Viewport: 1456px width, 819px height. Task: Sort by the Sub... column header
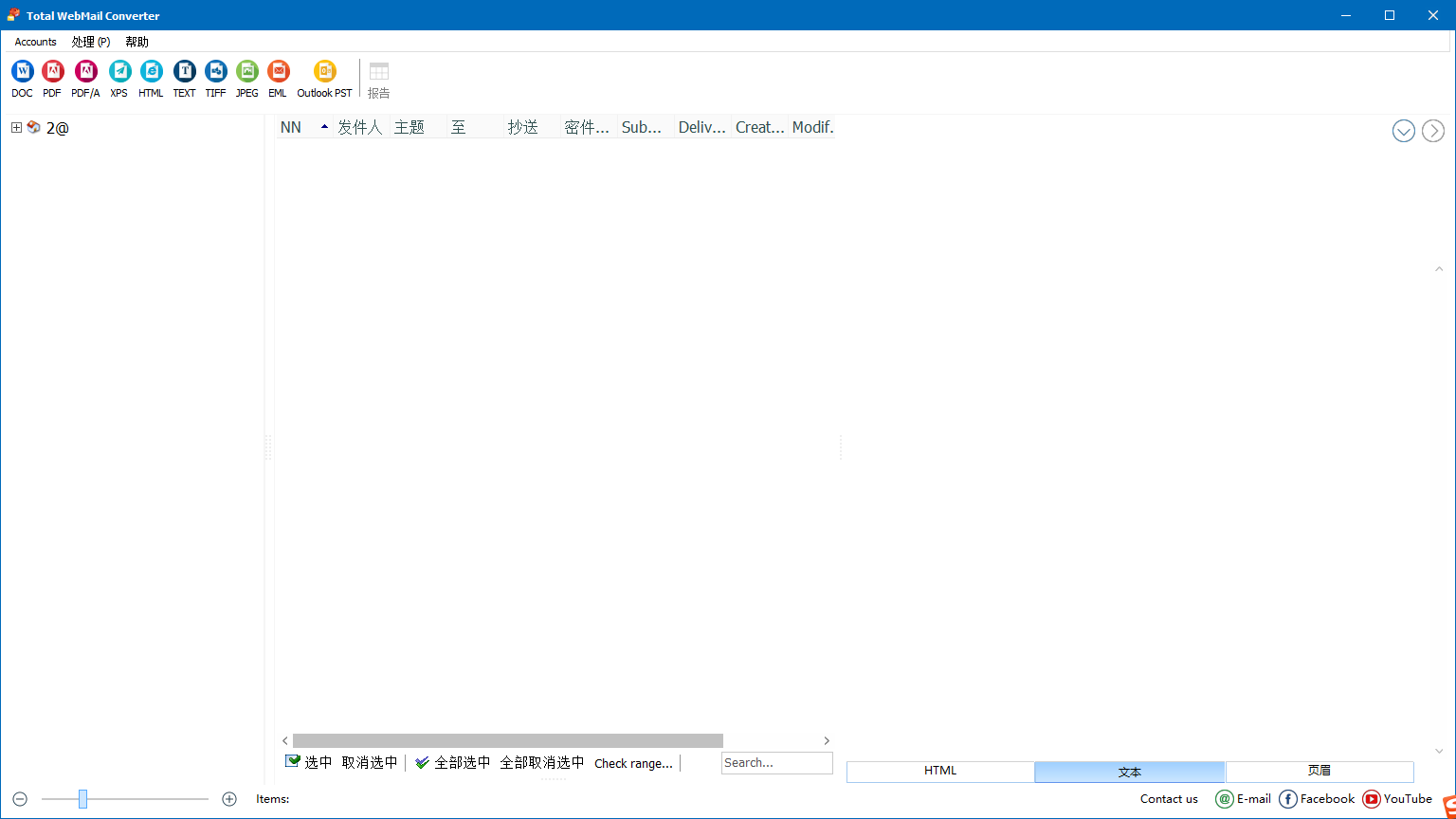(646, 127)
